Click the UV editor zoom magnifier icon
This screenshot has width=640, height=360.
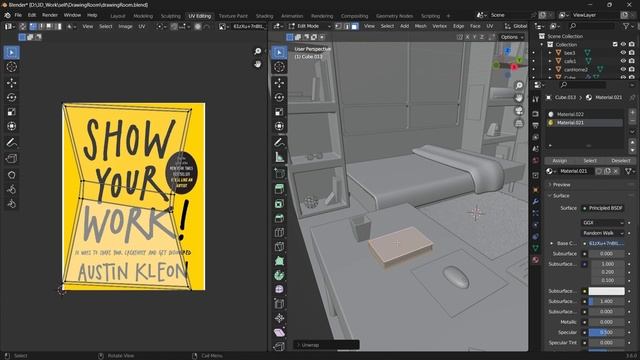258,51
